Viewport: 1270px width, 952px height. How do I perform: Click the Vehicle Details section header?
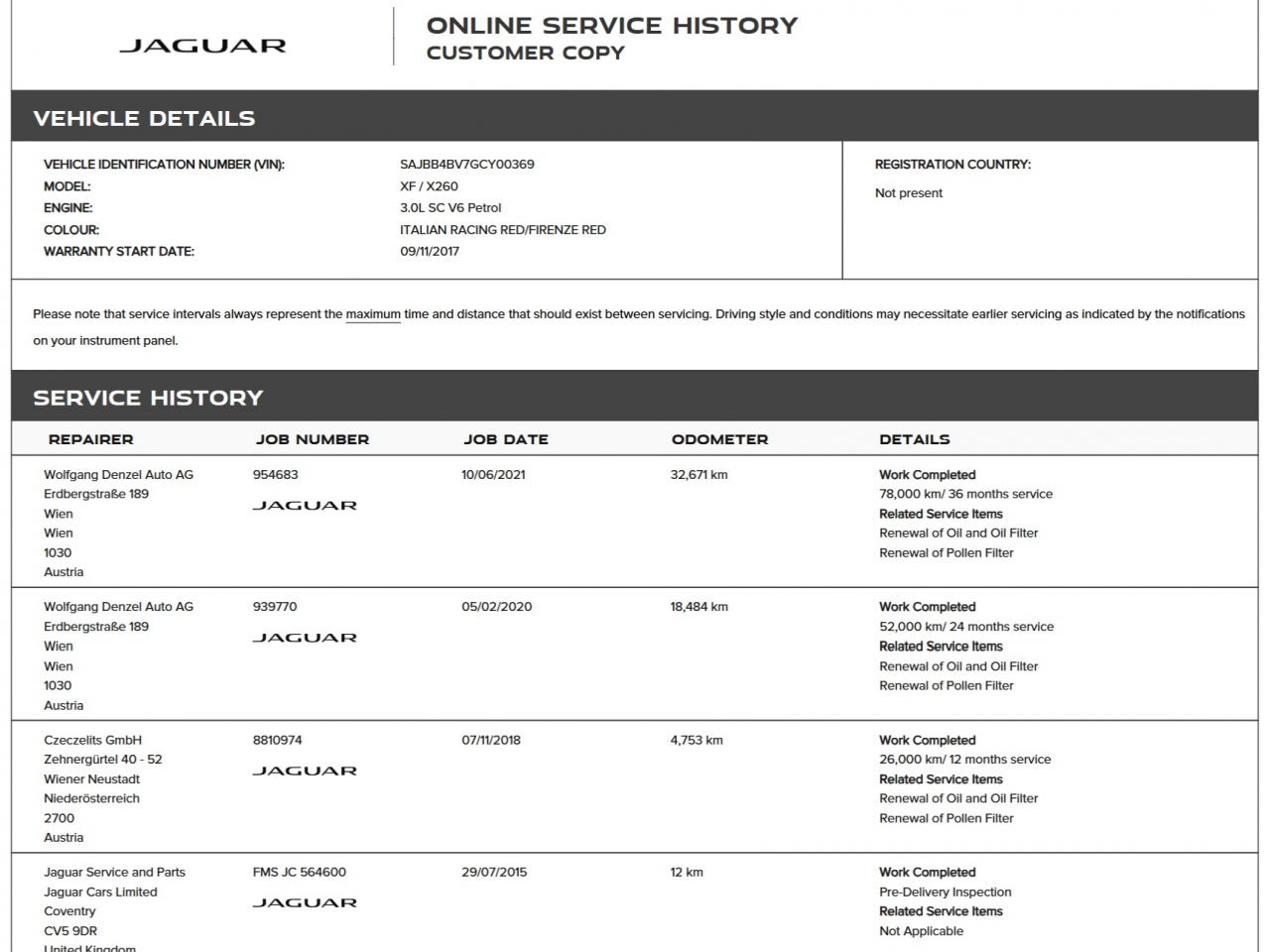[144, 119]
